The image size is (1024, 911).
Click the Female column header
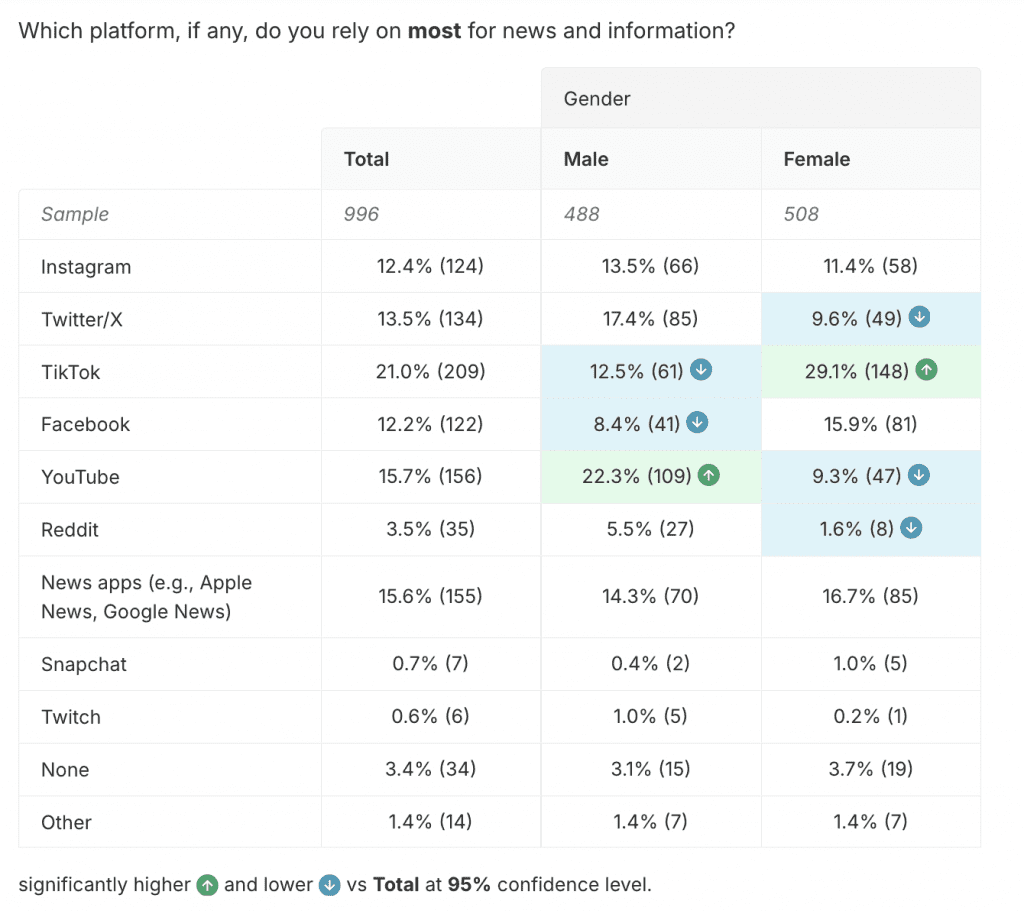coord(817,159)
